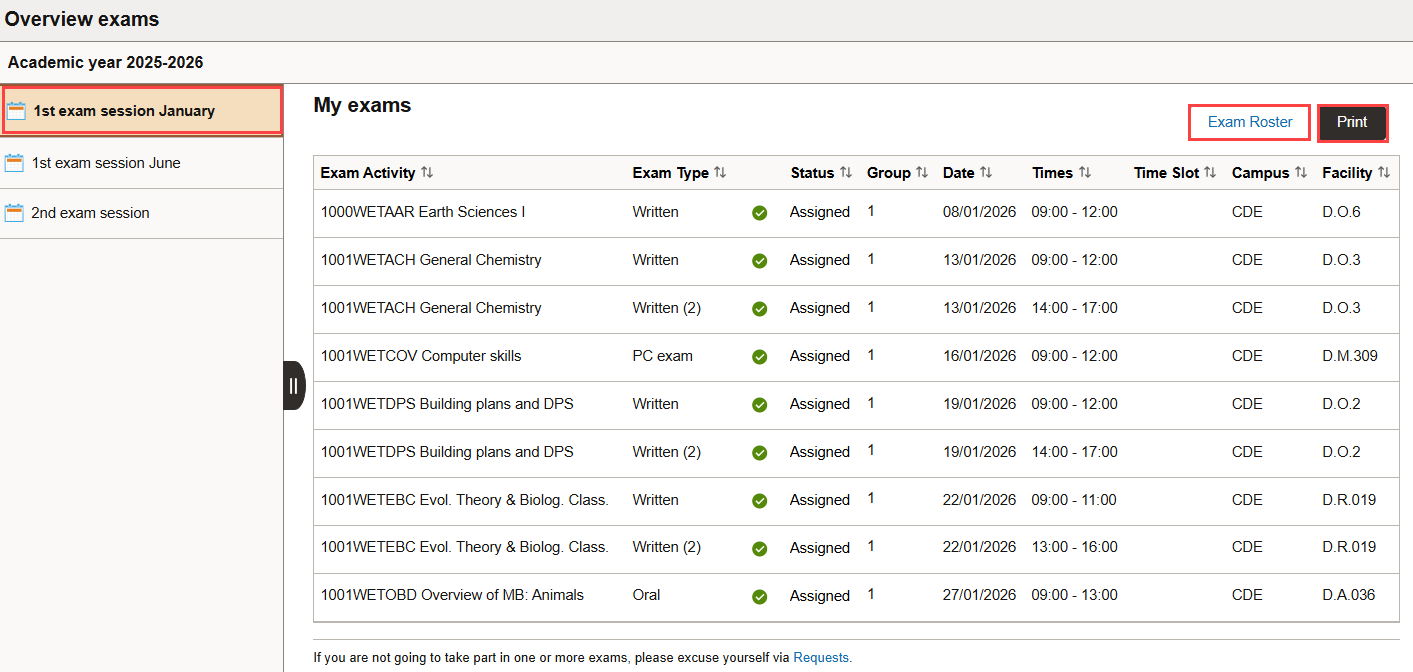Click green check icon for Earth Sciences I

(x=759, y=213)
